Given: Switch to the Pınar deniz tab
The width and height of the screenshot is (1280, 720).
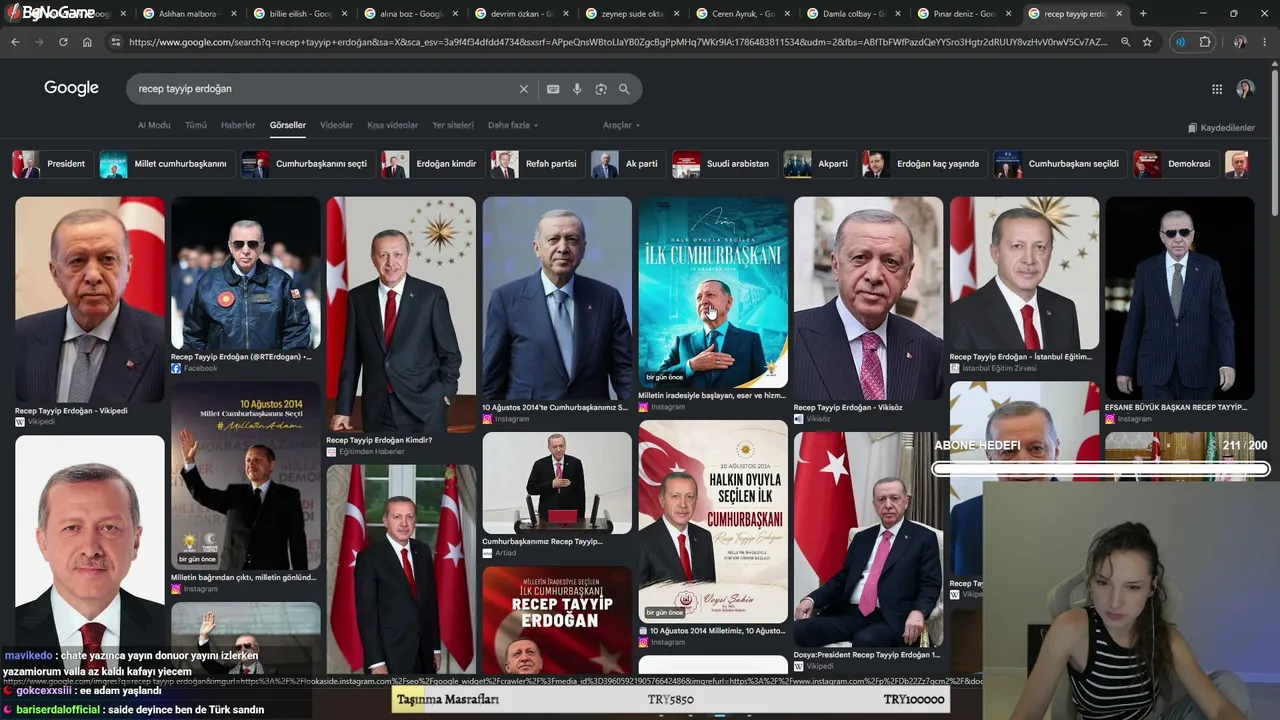Looking at the screenshot, I should pyautogui.click(x=962, y=14).
